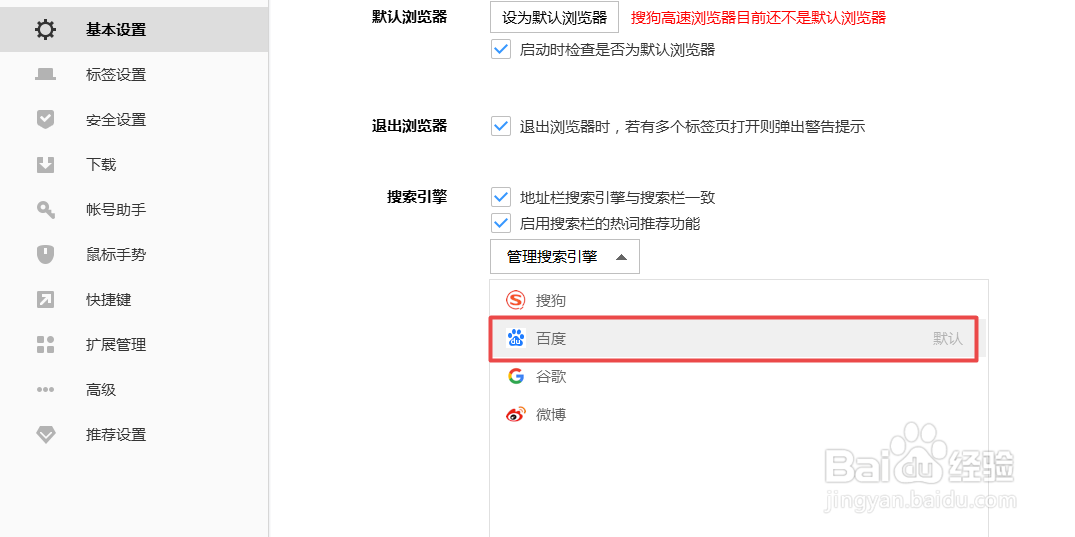This screenshot has height=537, width=1075.
Task: Click the Weibo logo icon
Action: [516, 414]
